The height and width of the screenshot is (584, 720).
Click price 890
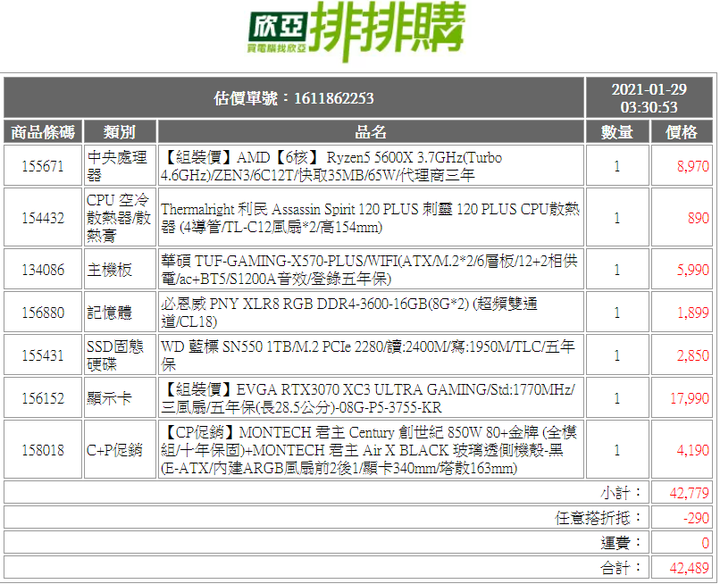pyautogui.click(x=698, y=218)
